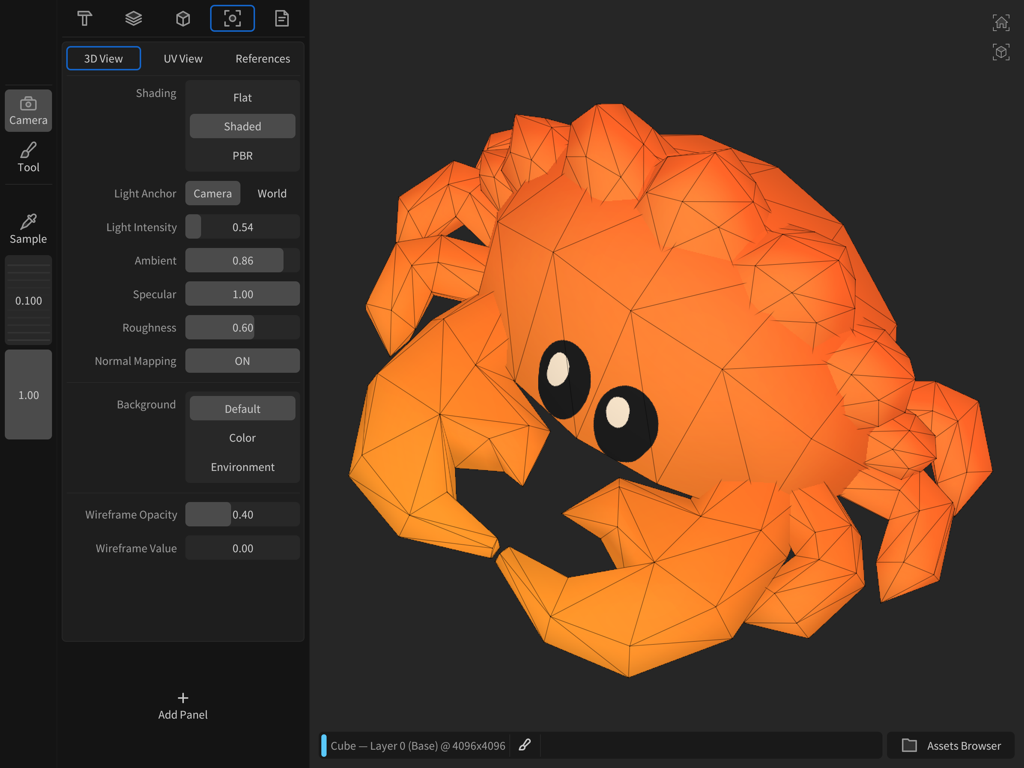Open the References tab
The height and width of the screenshot is (768, 1024).
pos(262,58)
